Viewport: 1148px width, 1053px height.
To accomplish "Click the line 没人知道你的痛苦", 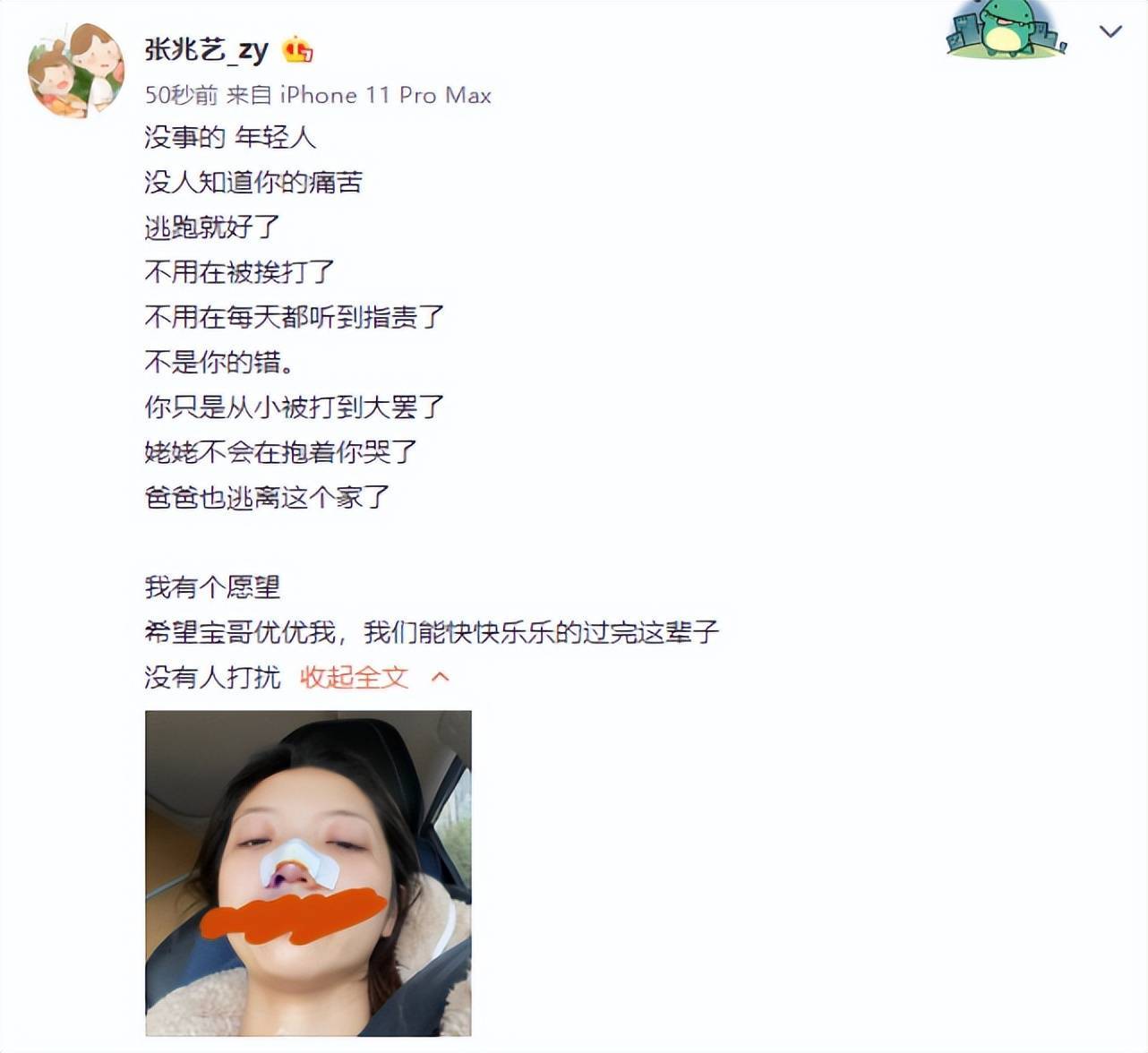I will [253, 183].
